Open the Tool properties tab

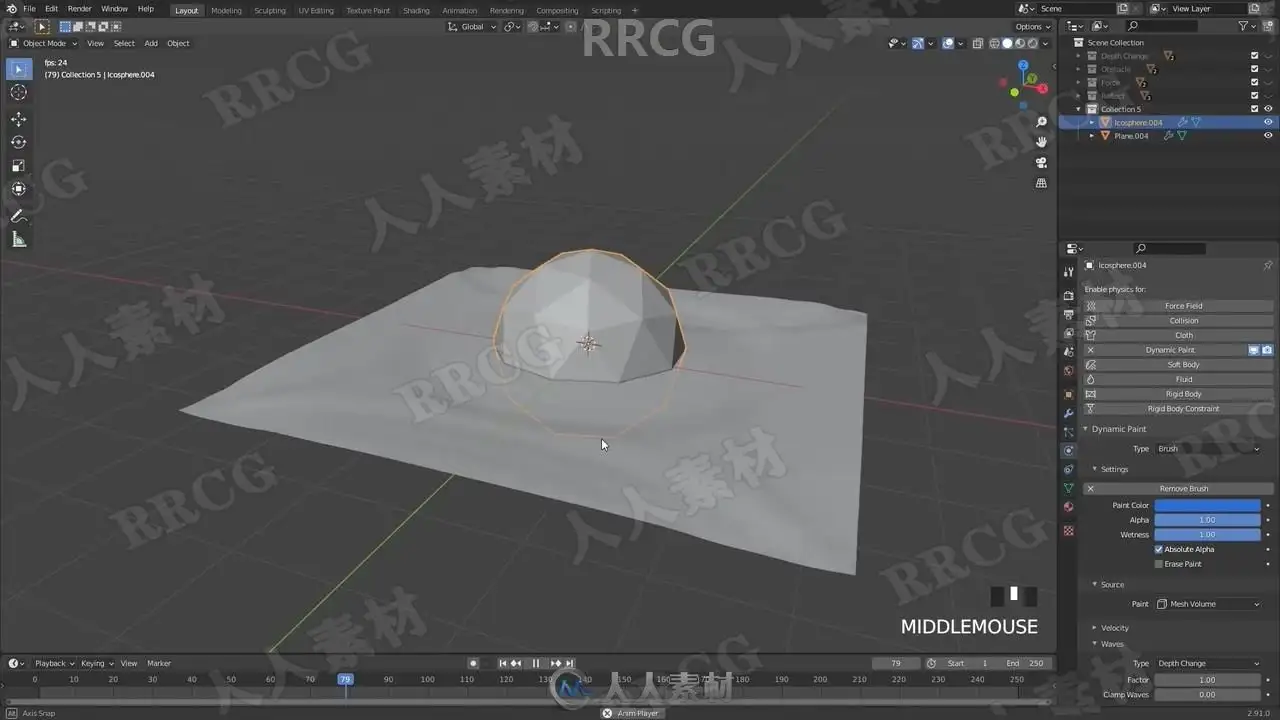(1068, 272)
